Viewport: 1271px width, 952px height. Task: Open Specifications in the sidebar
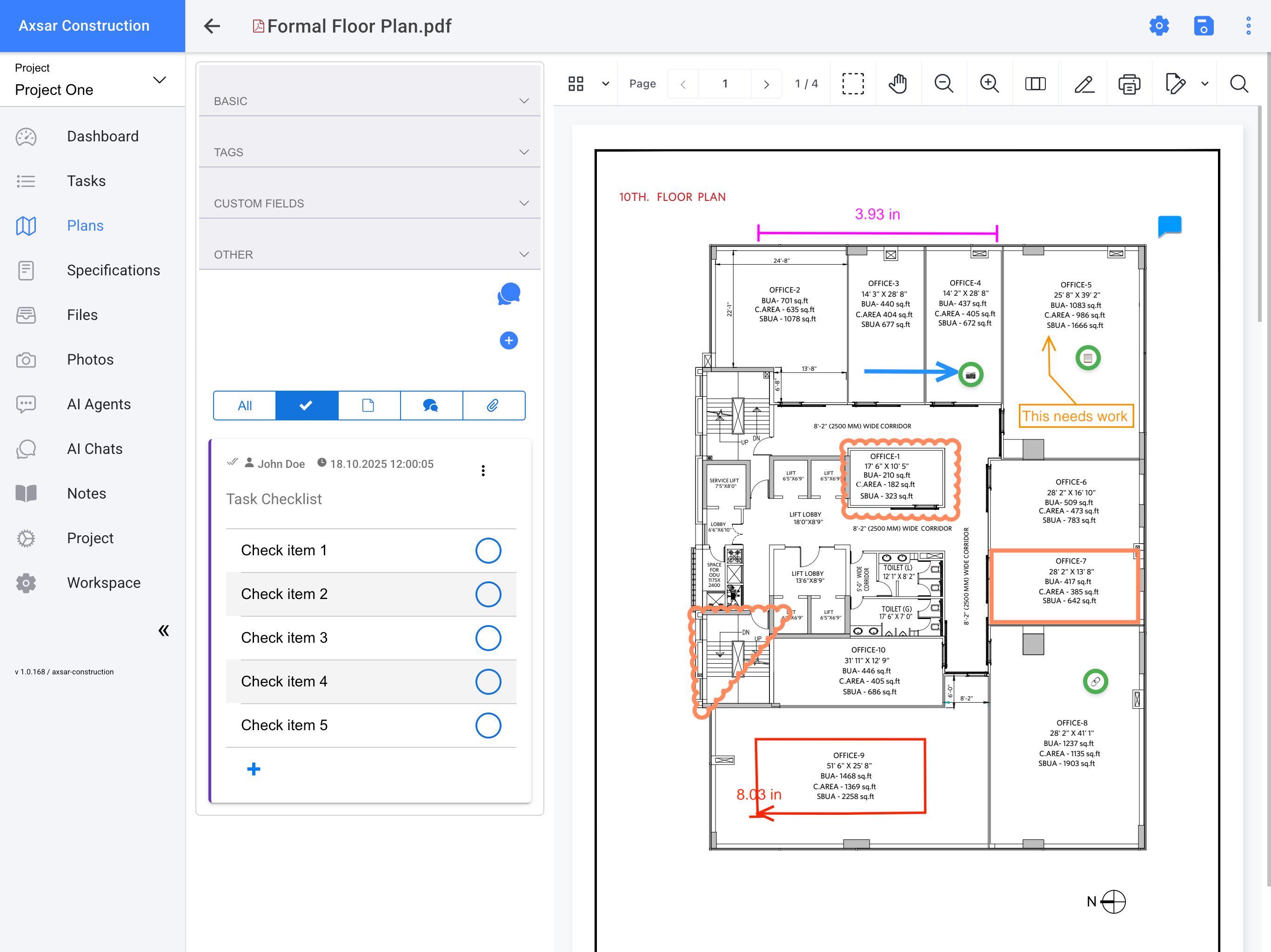coord(113,270)
